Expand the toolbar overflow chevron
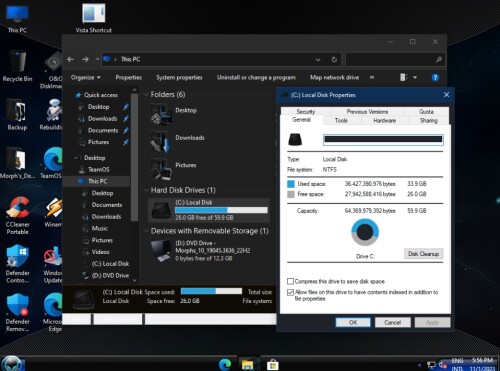Image resolution: width=500 pixels, height=371 pixels. [372, 77]
